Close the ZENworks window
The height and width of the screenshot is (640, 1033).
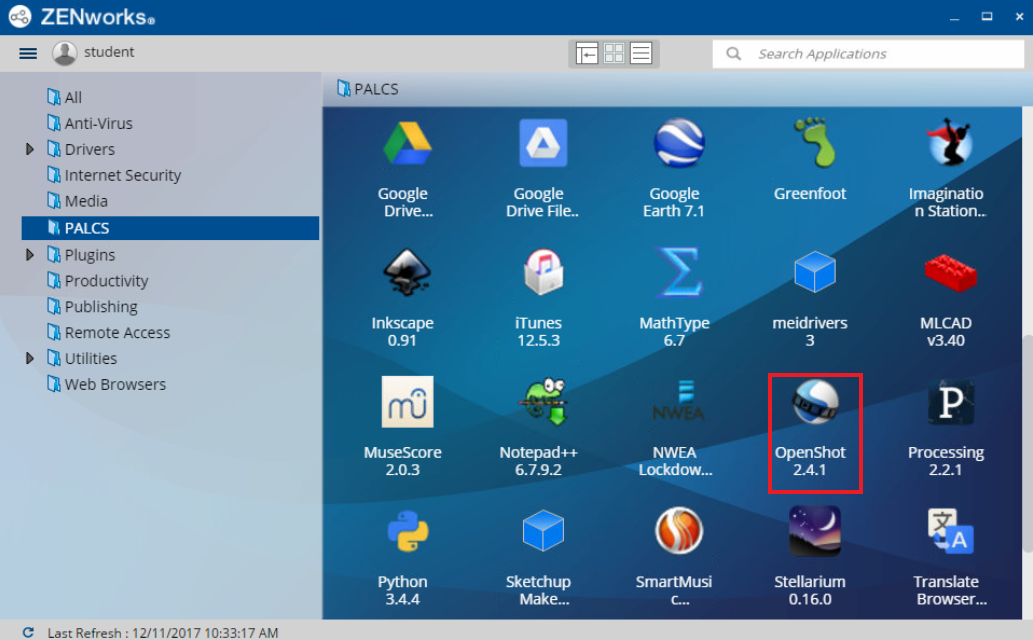coord(1019,17)
